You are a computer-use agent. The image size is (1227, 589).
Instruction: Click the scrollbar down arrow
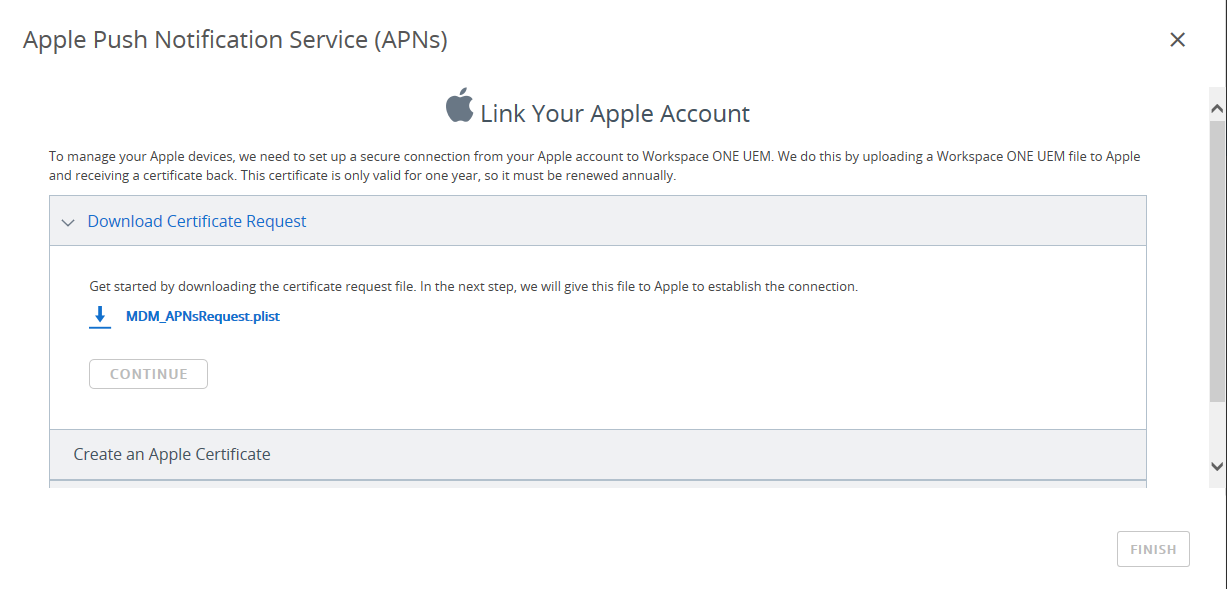(x=1217, y=466)
